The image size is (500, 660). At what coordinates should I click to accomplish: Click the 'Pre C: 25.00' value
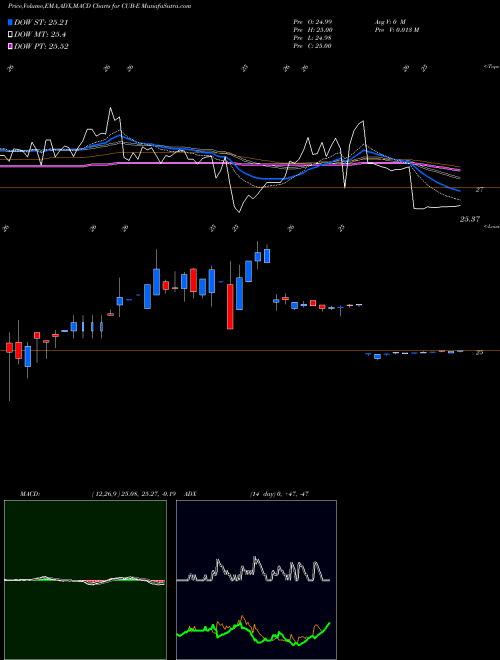(x=312, y=46)
